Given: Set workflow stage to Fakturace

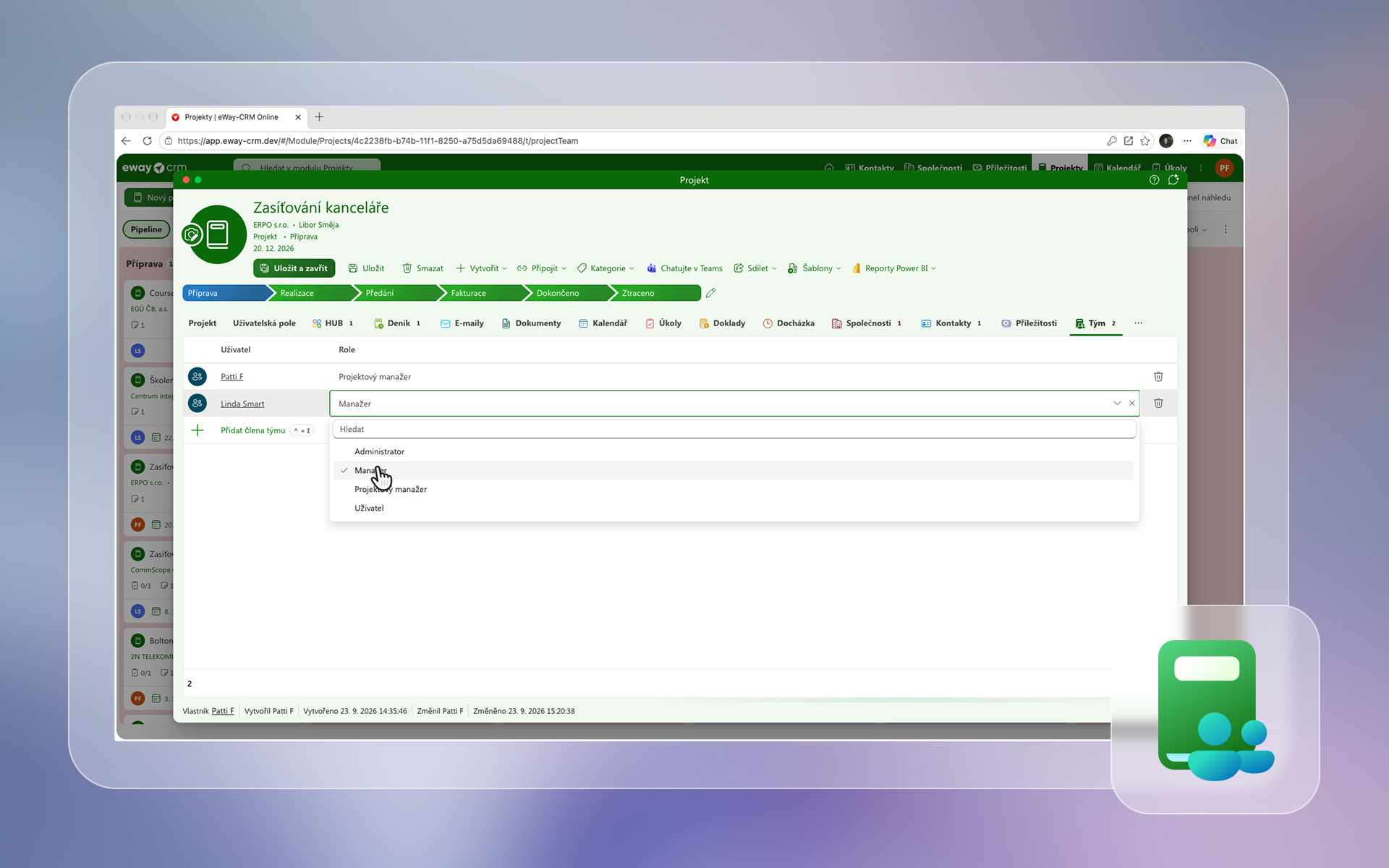Looking at the screenshot, I should [x=482, y=293].
